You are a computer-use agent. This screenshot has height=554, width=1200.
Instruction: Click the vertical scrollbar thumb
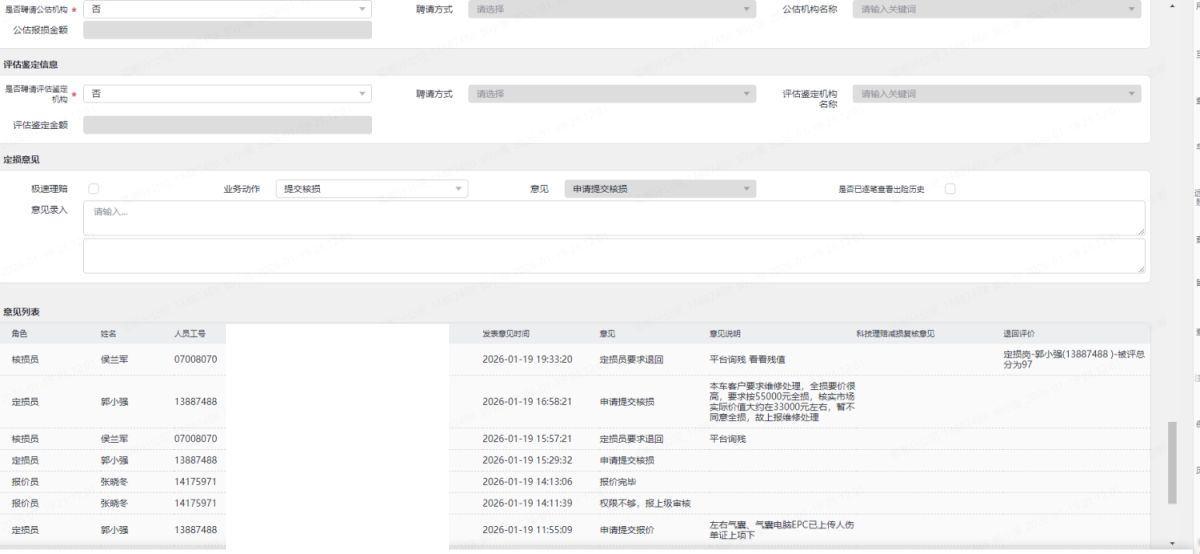pos(1172,462)
